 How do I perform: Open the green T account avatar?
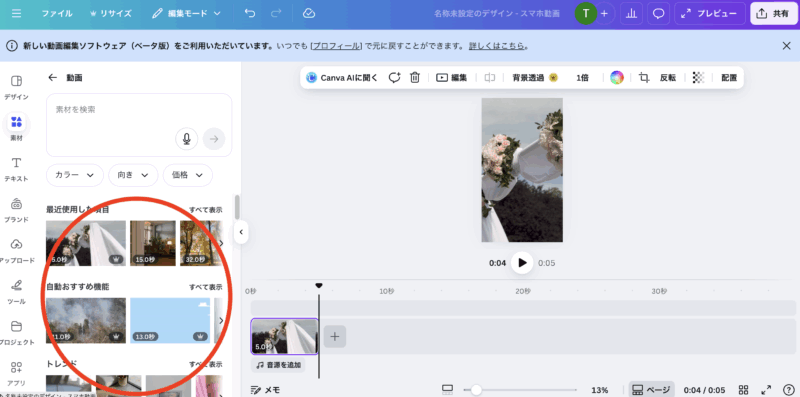[x=586, y=14]
